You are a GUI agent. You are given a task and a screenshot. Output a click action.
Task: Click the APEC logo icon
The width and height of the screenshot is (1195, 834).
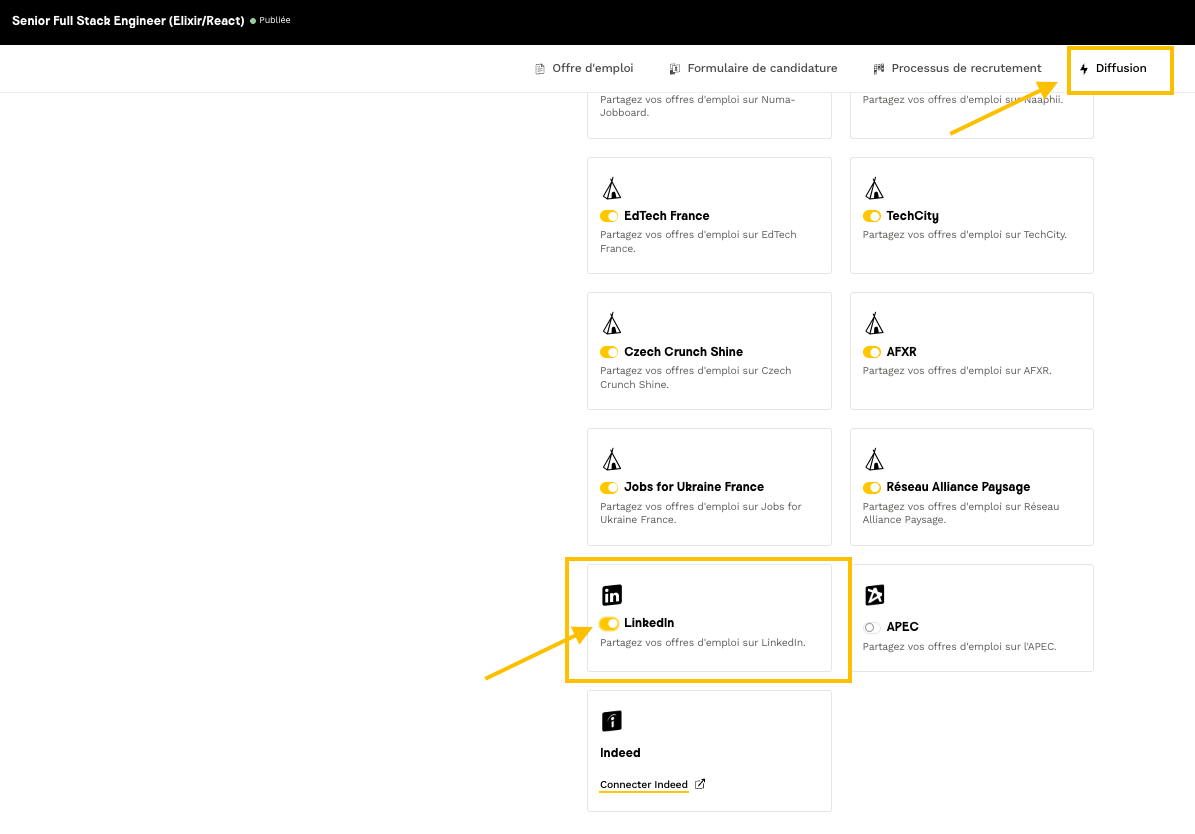click(x=874, y=595)
